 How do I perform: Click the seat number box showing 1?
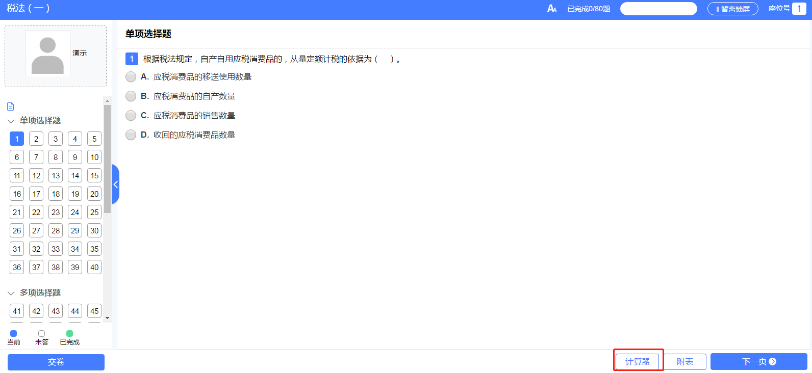tap(799, 9)
